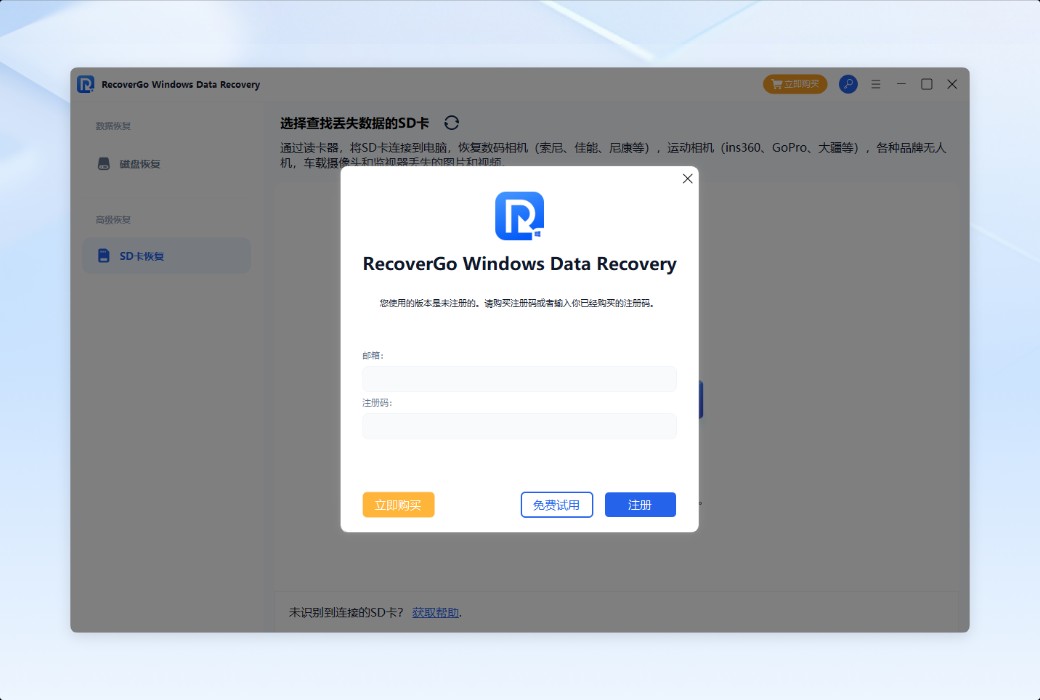The height and width of the screenshot is (700, 1040).
Task: Click the RecoverGo logo inside the dialog
Action: coord(519,214)
